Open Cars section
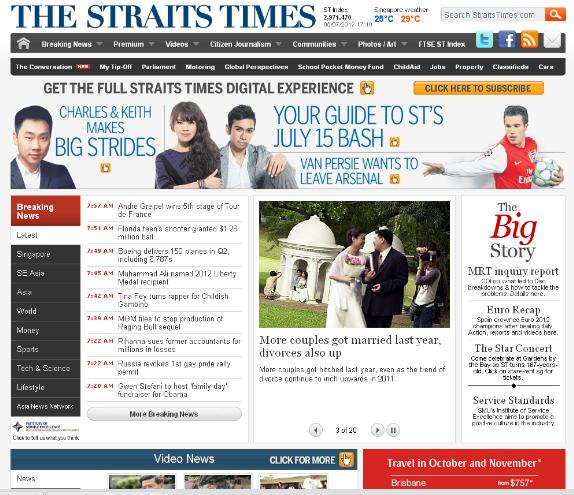The width and height of the screenshot is (574, 495). 546,67
